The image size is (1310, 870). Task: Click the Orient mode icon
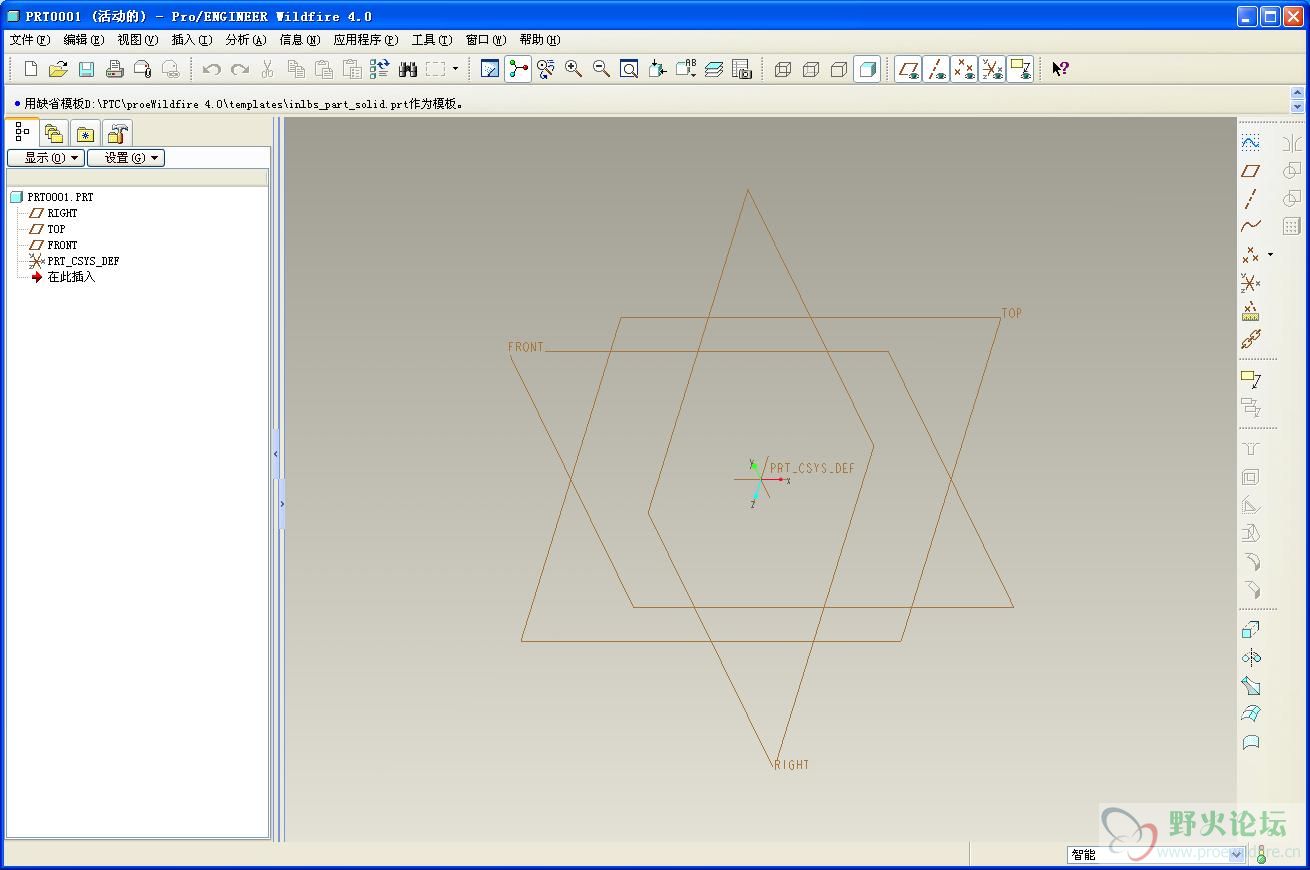[x=546, y=69]
